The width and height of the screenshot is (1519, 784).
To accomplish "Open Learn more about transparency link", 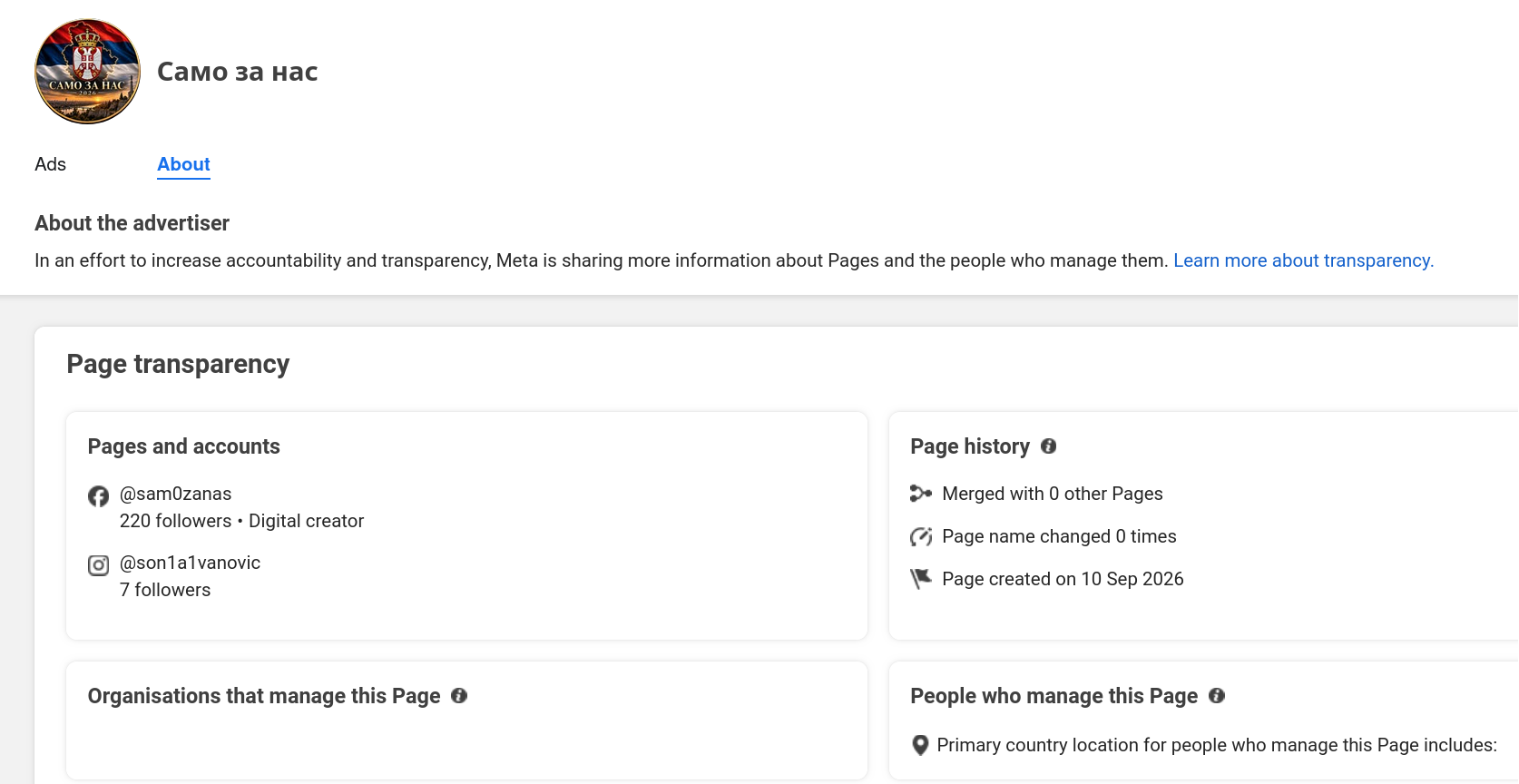I will 1303,260.
